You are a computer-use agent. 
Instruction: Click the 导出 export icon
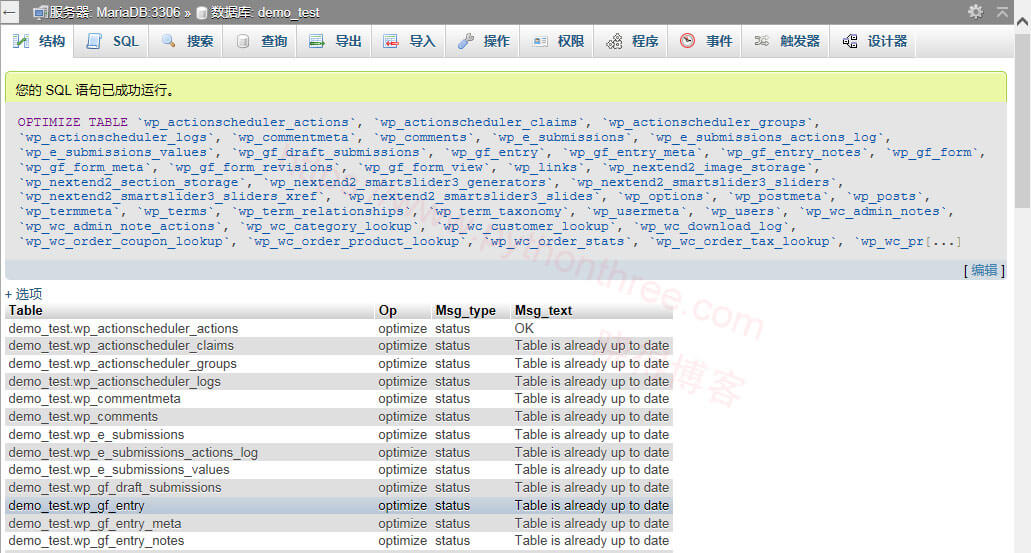(316, 41)
